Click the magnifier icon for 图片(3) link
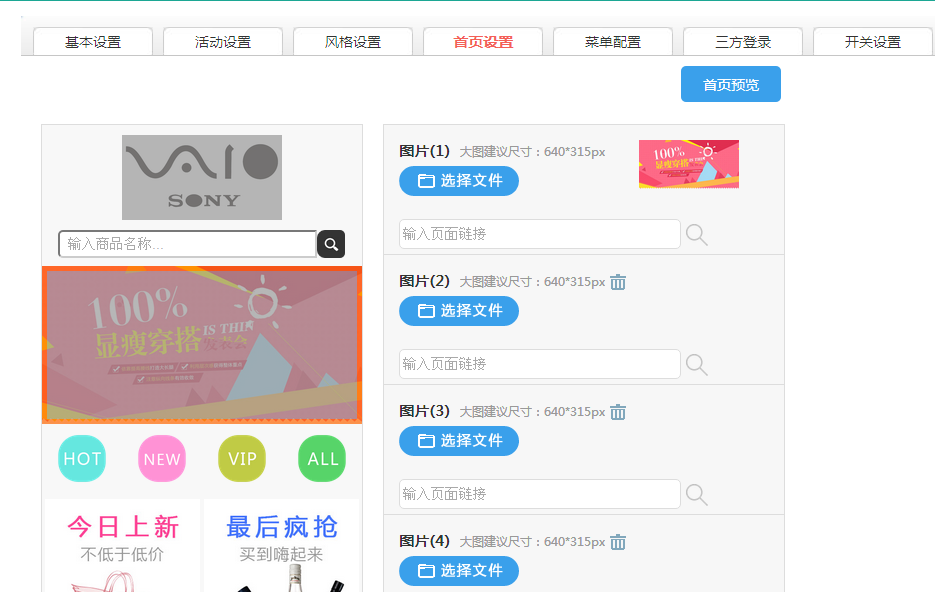935x592 pixels. [697, 495]
